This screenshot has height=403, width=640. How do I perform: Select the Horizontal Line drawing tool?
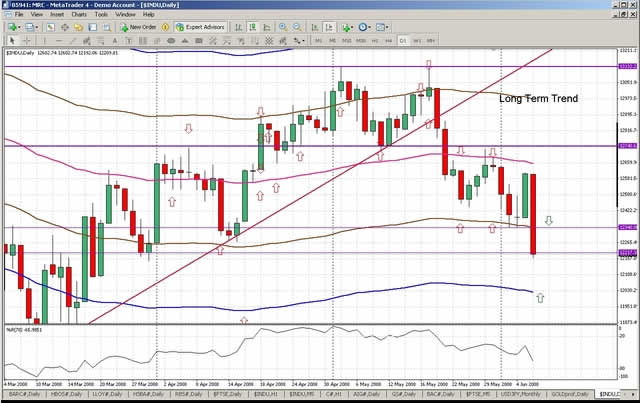[59, 40]
